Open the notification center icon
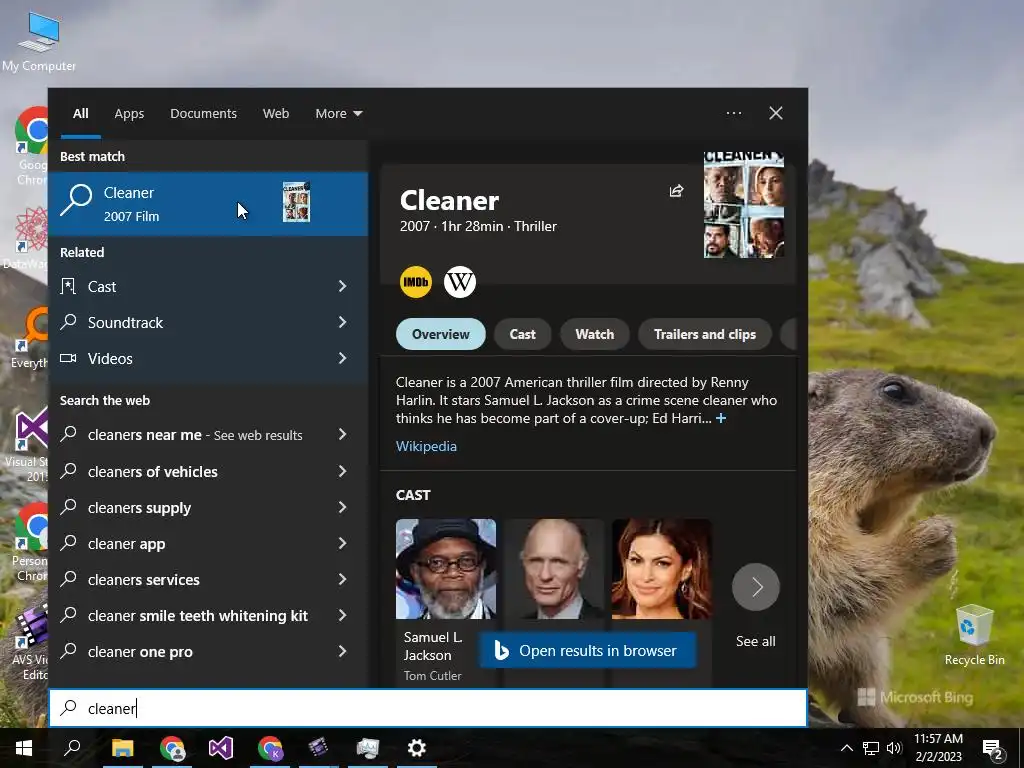 [993, 748]
